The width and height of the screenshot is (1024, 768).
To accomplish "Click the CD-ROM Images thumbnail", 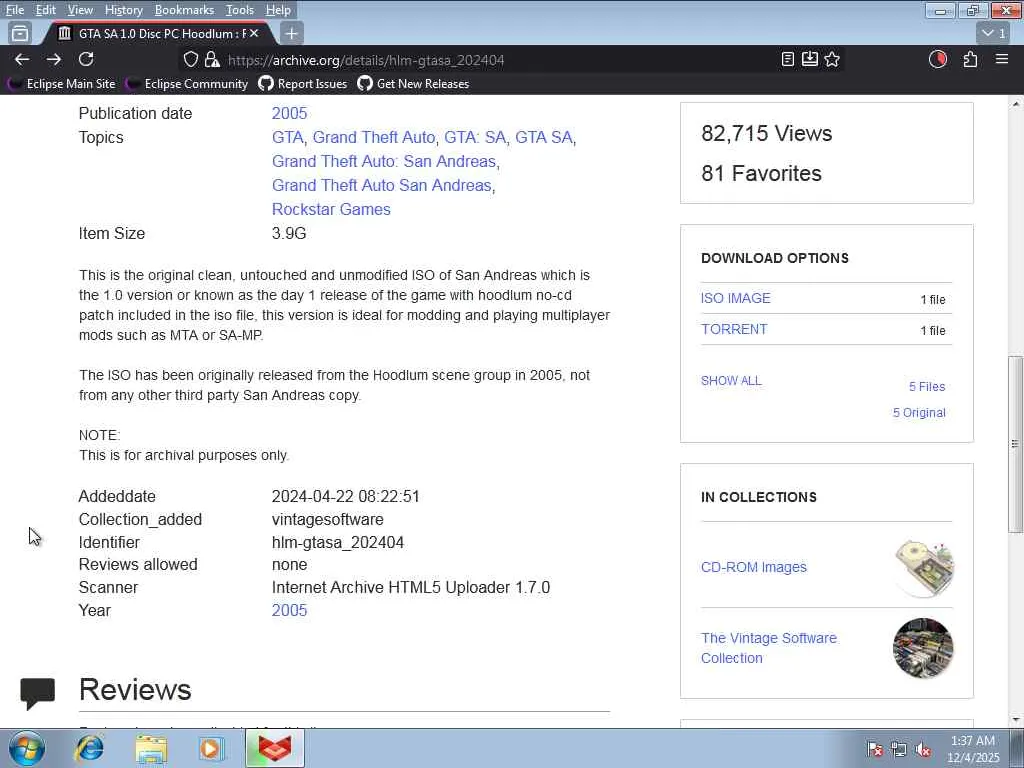I will 923,568.
